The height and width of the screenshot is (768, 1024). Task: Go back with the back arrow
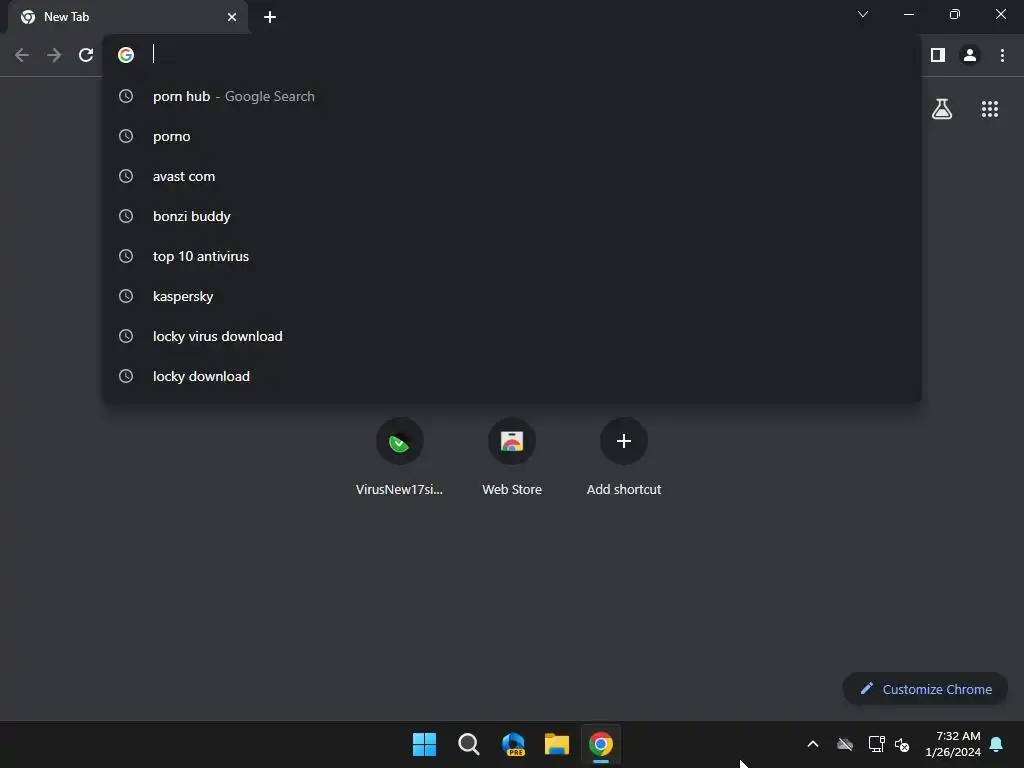click(22, 55)
